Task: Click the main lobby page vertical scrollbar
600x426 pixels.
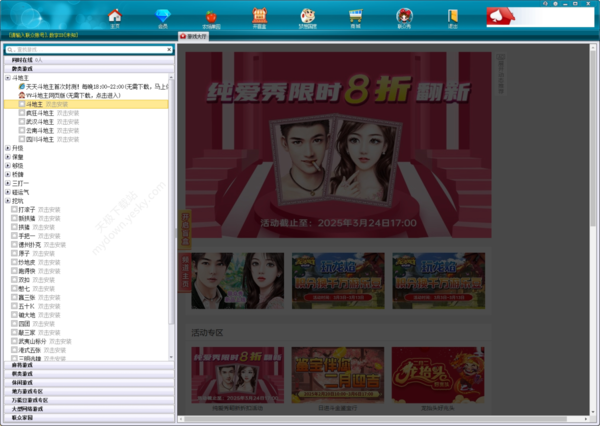Action: [x=593, y=138]
